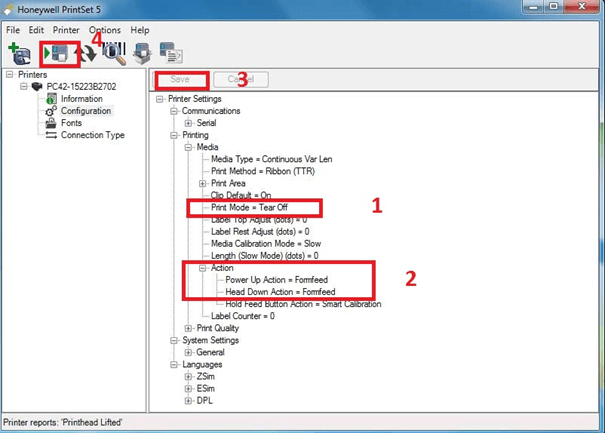
Task: Click the printer download toolbar icon
Action: click(142, 53)
